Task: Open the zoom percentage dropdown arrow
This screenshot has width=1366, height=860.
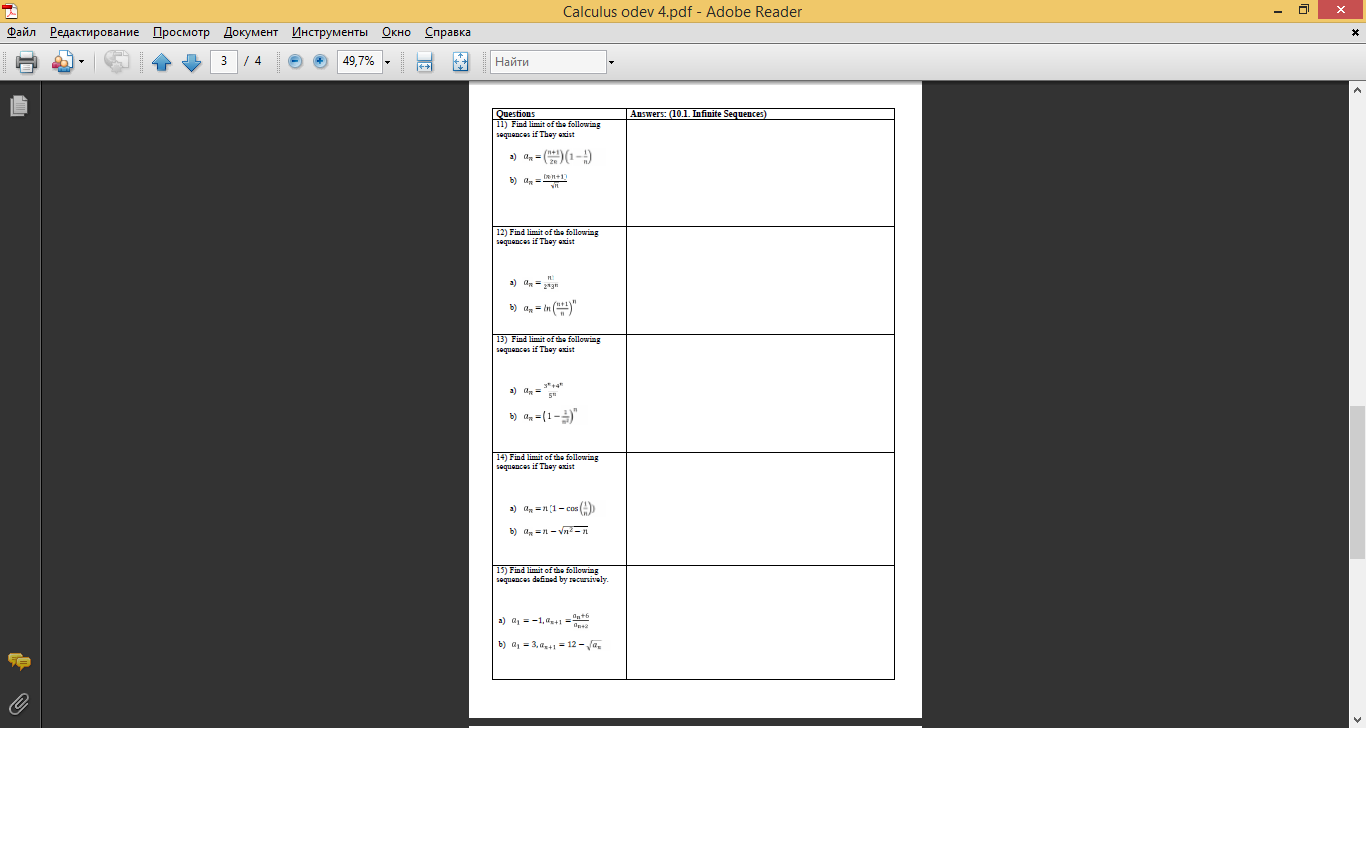Action: [x=387, y=62]
